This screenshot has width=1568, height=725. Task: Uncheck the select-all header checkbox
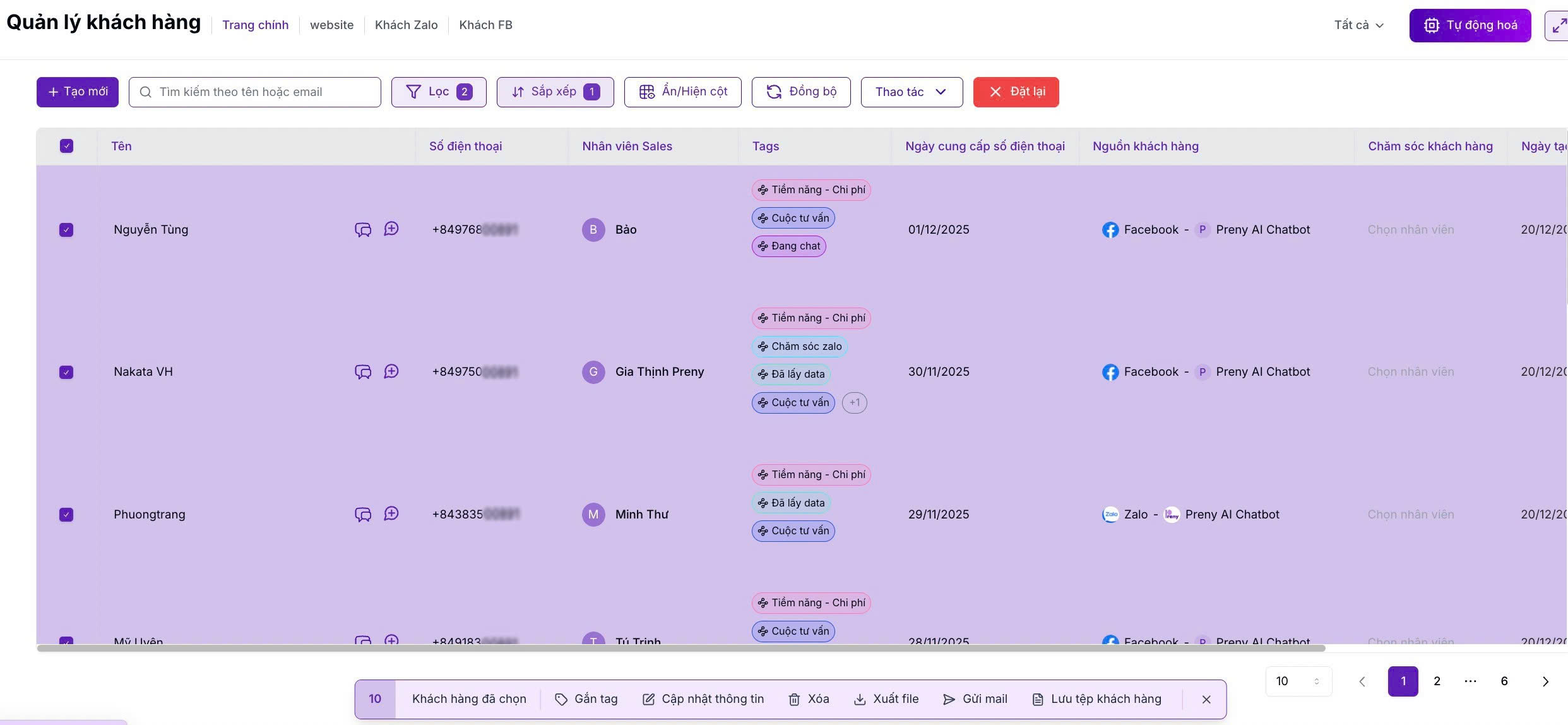(66, 147)
